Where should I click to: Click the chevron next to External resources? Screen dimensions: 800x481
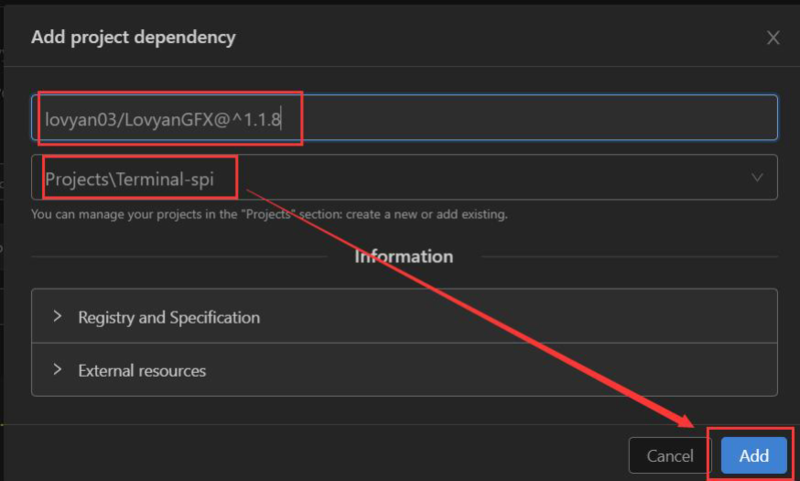58,369
